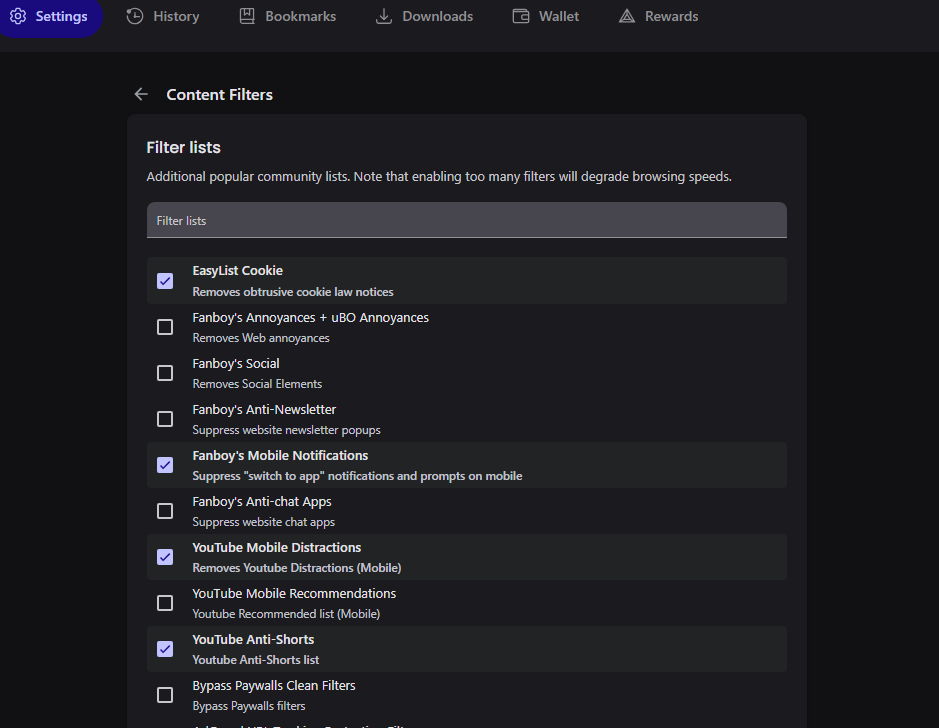Enable YouTube Mobile Recommendations checkbox
Screen dimensions: 939x728
point(165,603)
